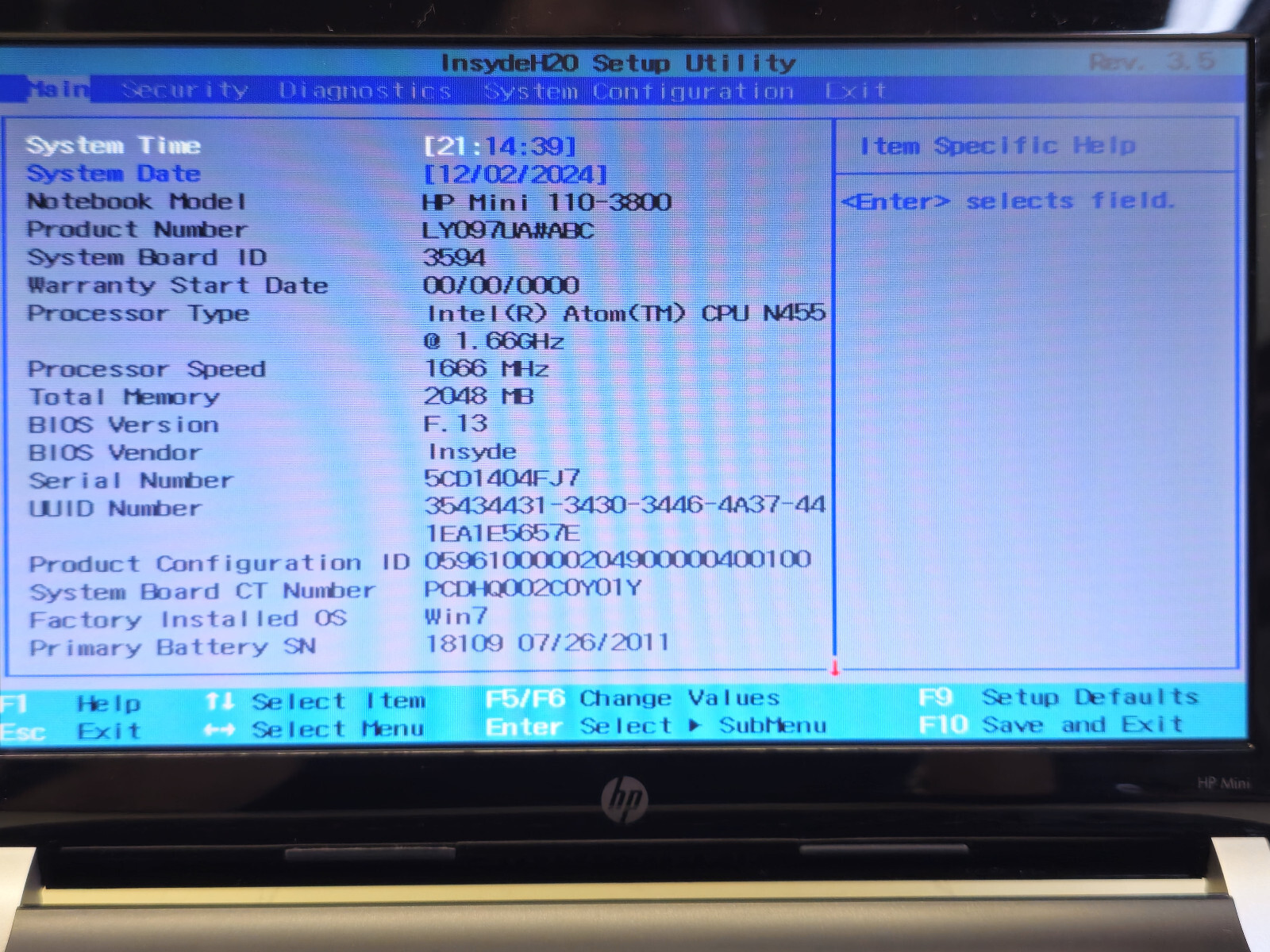Click the Product Number label
The image size is (1270, 952).
[137, 229]
